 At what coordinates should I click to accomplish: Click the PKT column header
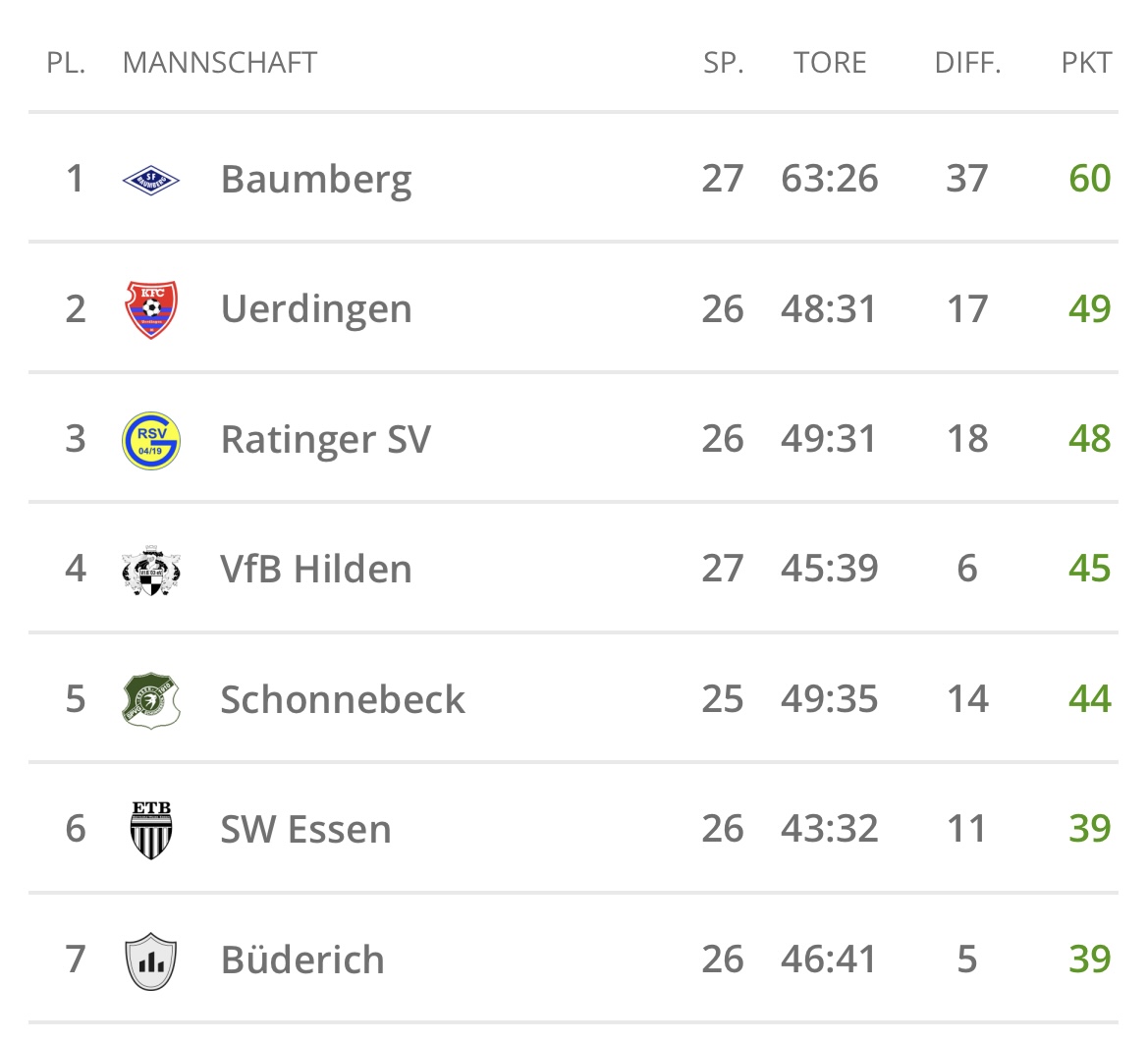(1086, 63)
